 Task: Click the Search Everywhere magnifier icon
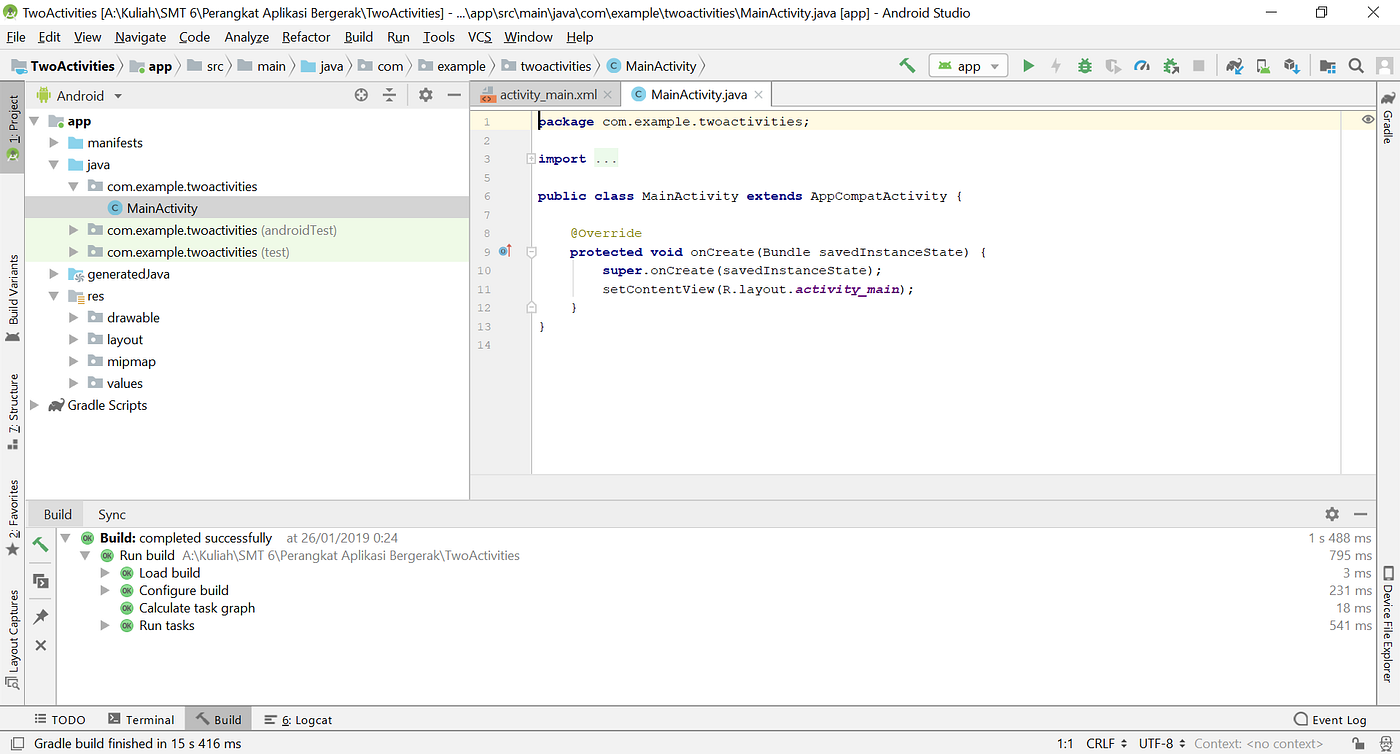click(x=1356, y=66)
